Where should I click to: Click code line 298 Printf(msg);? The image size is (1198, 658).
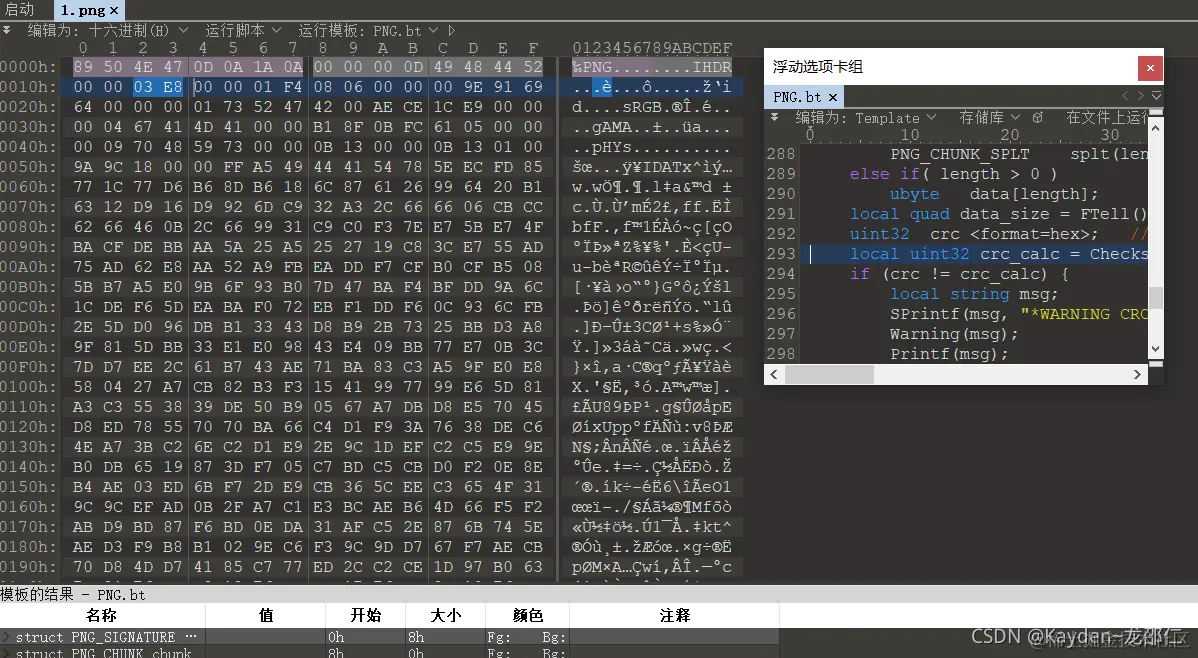[949, 354]
